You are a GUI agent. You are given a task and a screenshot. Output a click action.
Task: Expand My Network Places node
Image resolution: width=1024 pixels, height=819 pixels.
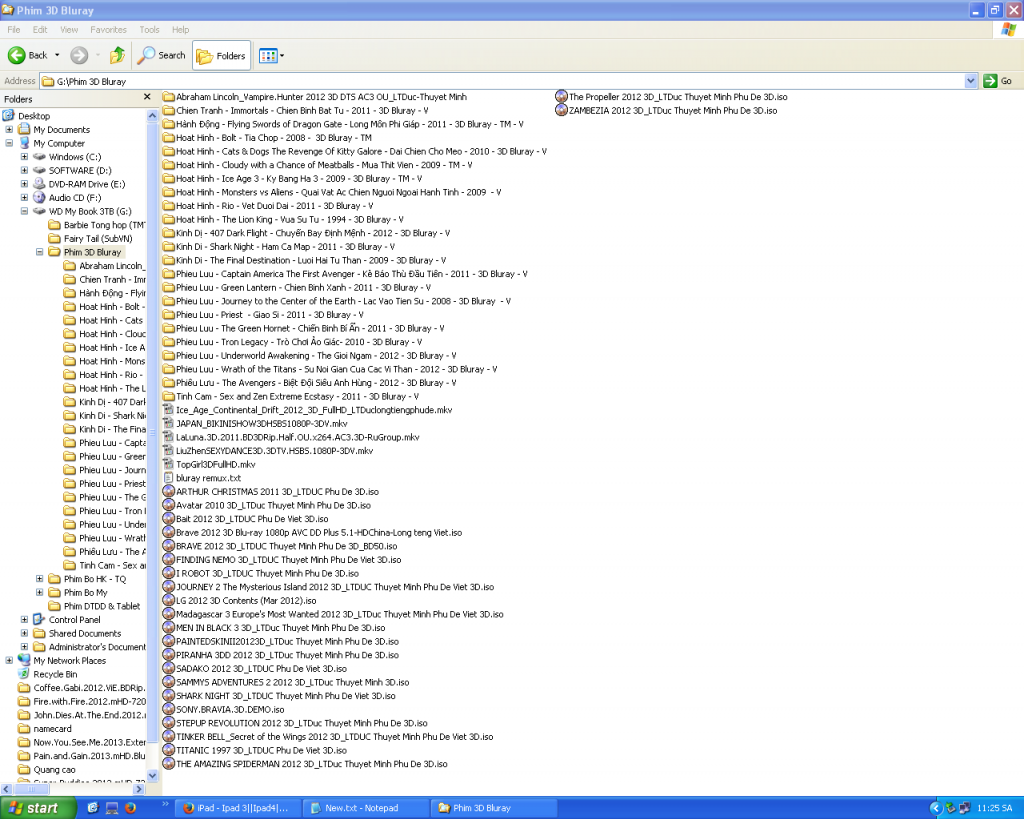[x=9, y=660]
